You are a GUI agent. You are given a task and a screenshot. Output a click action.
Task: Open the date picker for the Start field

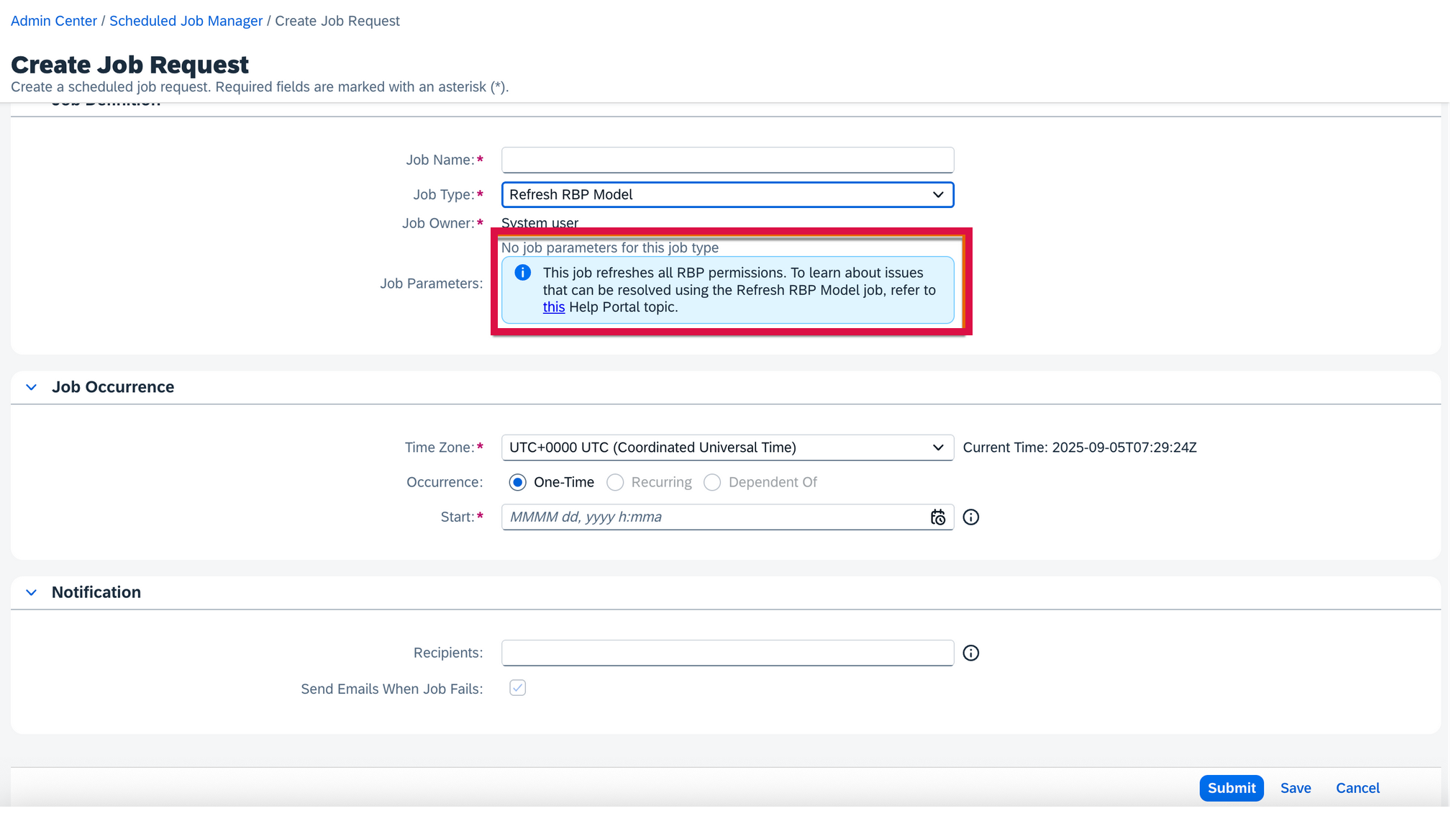pos(938,517)
